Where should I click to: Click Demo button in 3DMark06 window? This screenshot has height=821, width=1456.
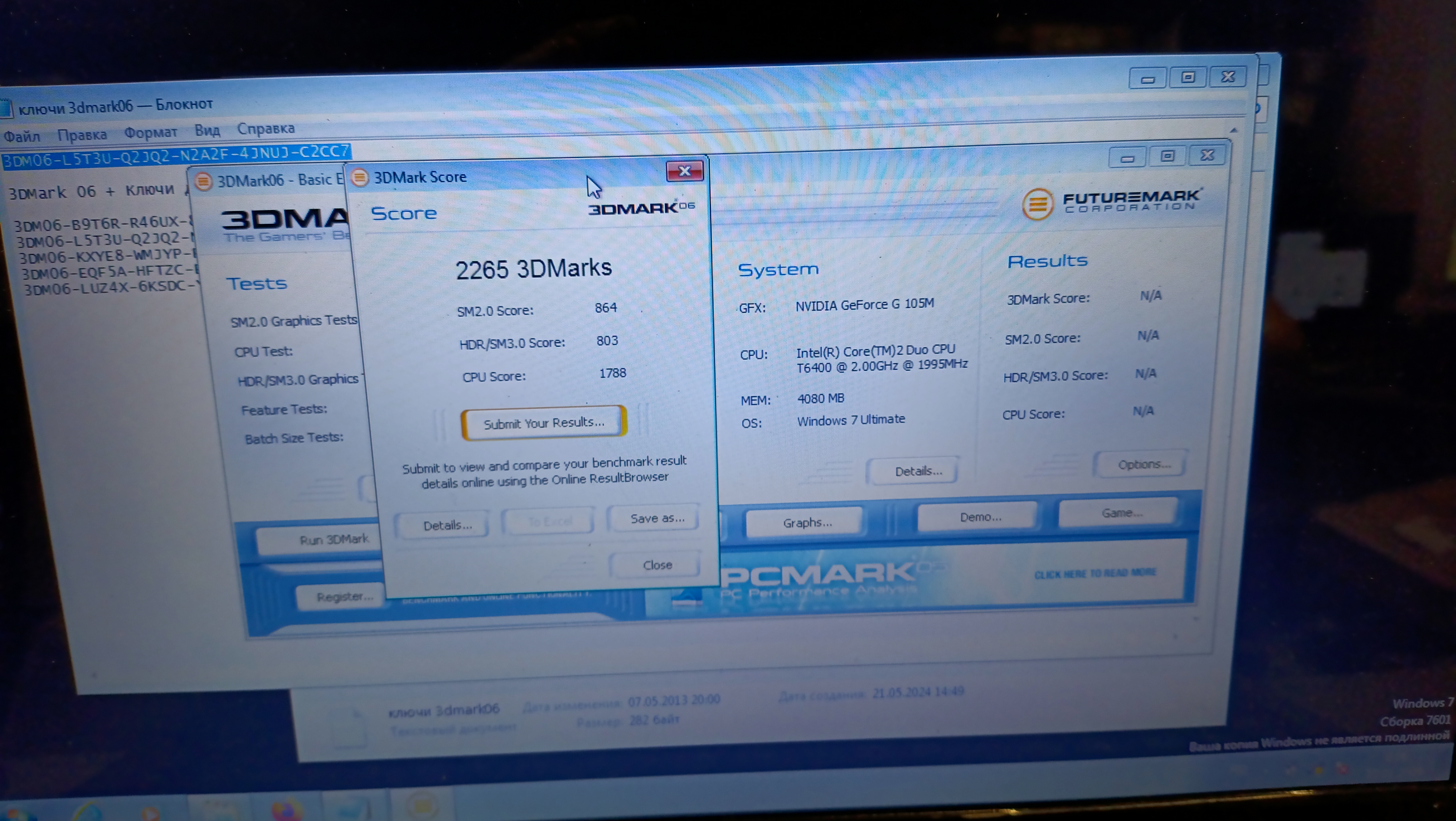(x=980, y=517)
